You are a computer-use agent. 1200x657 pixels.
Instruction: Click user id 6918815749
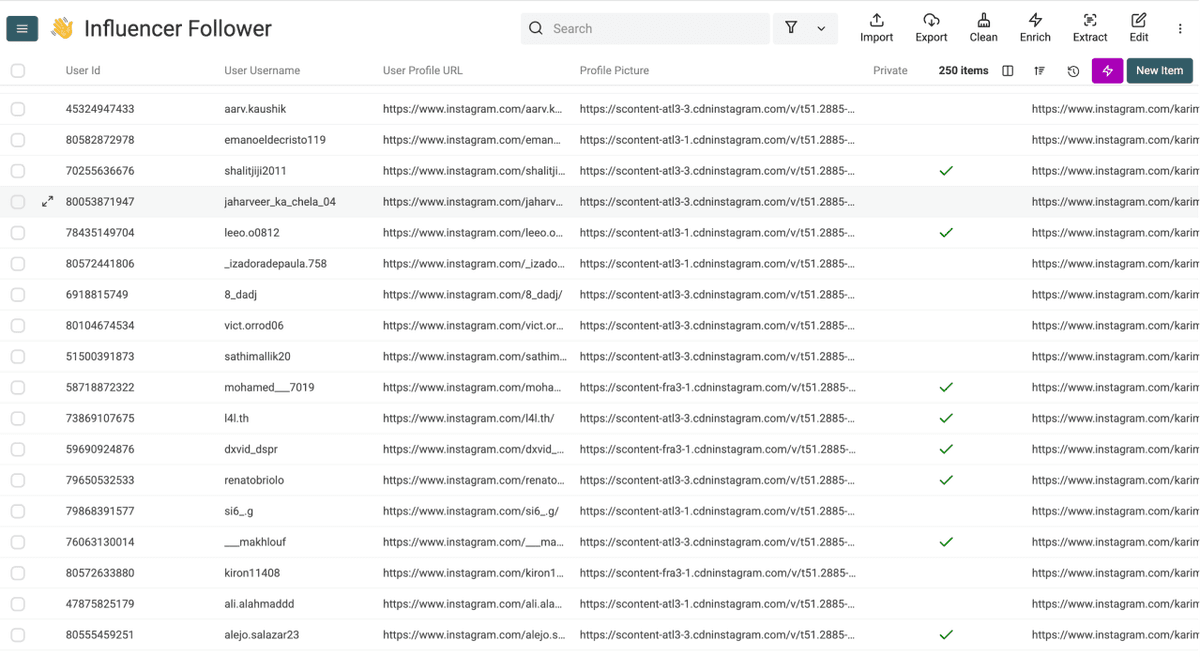[x=97, y=295]
